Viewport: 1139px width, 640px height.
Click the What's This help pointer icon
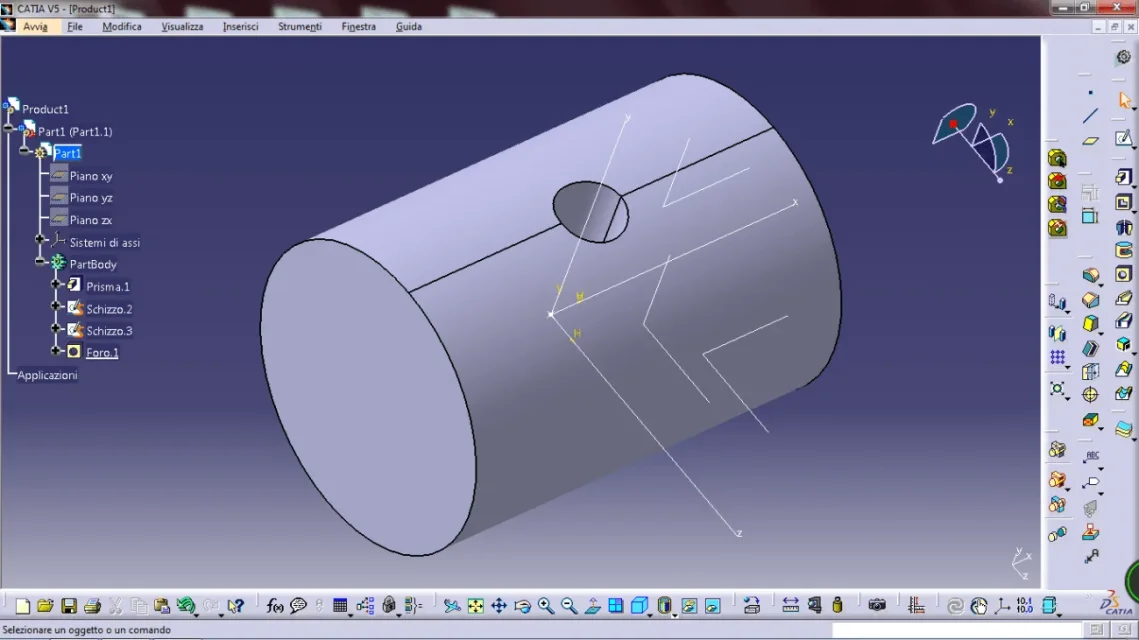(x=235, y=606)
